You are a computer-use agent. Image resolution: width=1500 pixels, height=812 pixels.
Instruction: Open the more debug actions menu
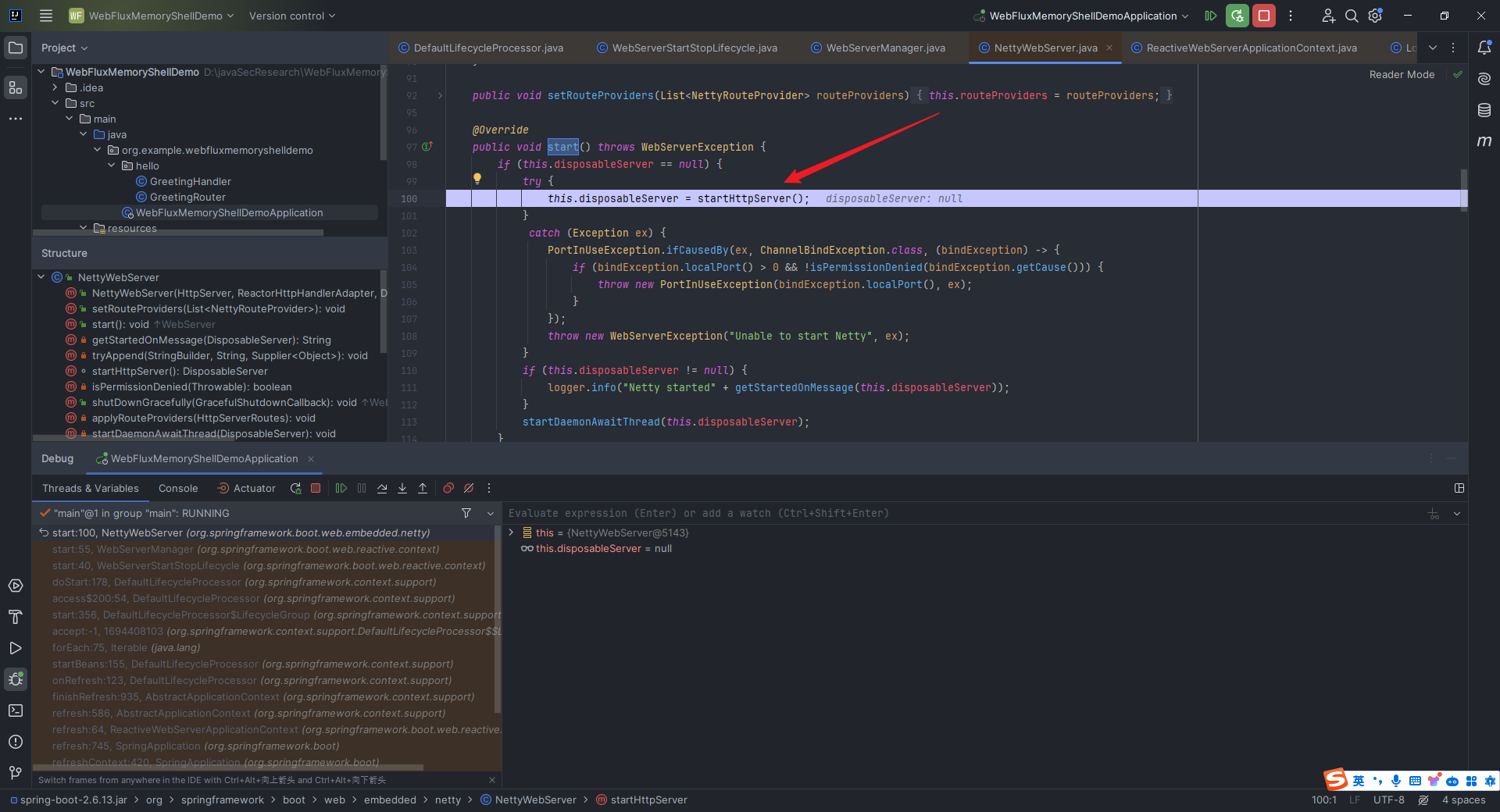(489, 488)
